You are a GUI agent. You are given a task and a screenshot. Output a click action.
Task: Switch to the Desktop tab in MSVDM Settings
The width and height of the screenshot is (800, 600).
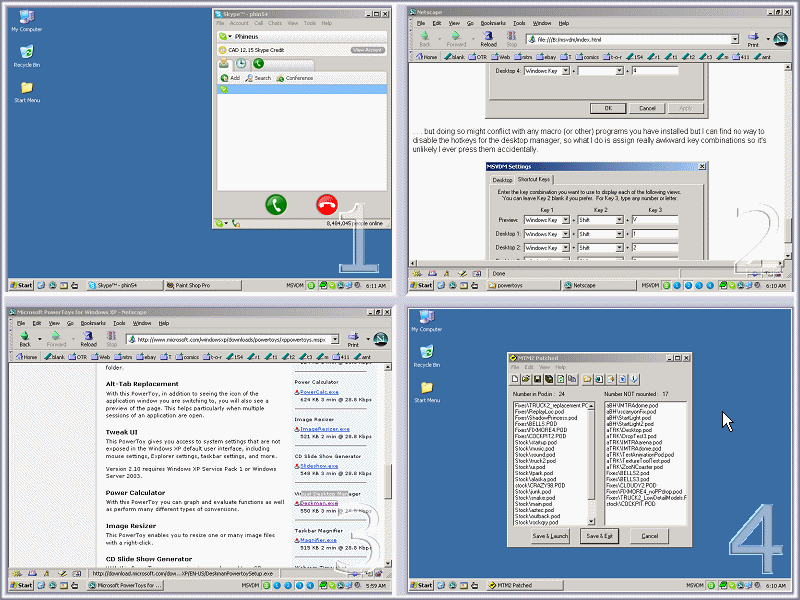coord(502,180)
